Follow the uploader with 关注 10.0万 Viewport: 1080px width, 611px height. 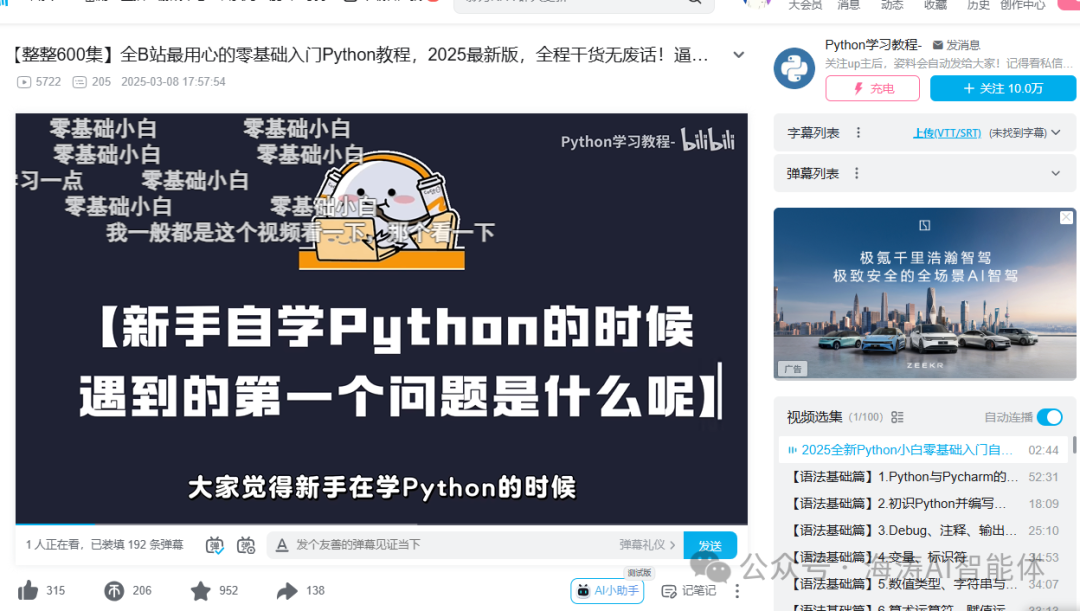(1003, 88)
